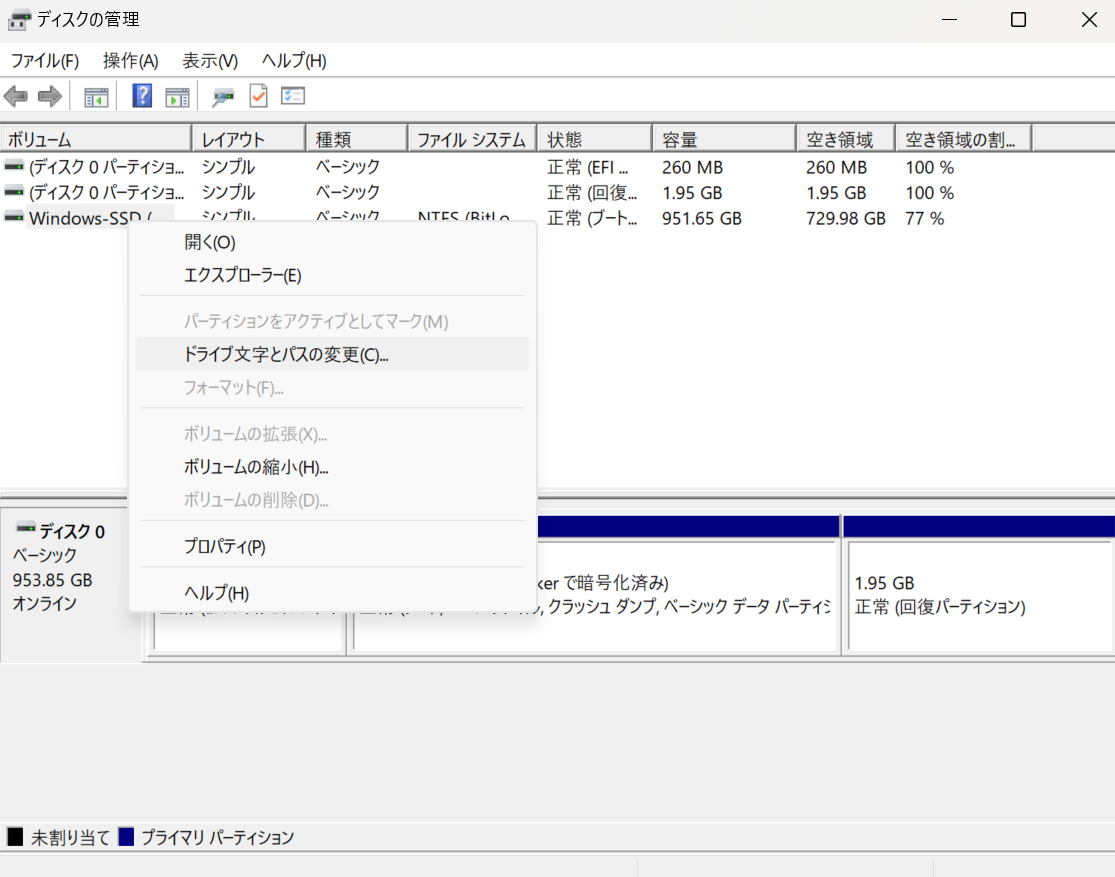Click the back arrow in the toolbar
This screenshot has height=877, width=1115.
tap(16, 96)
